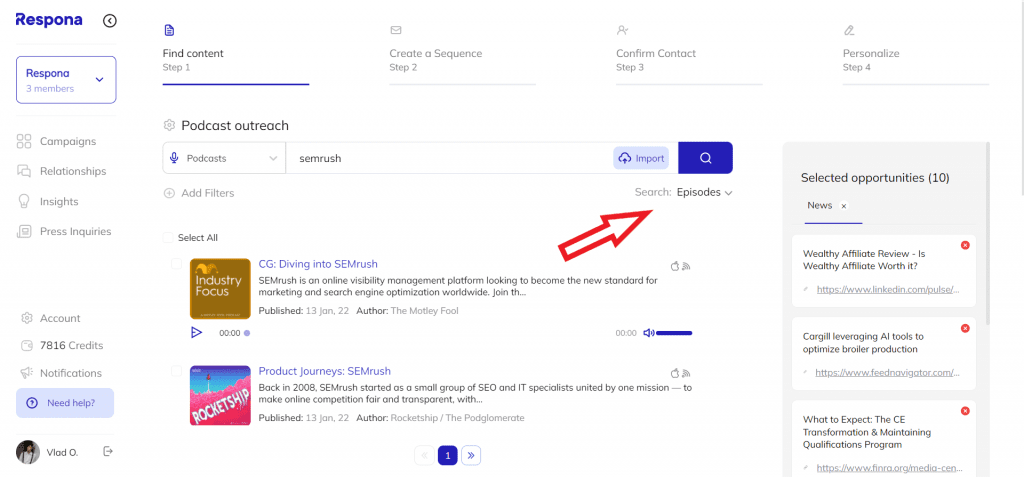Go to next results page
This screenshot has width=1024, height=477.
tap(471, 455)
